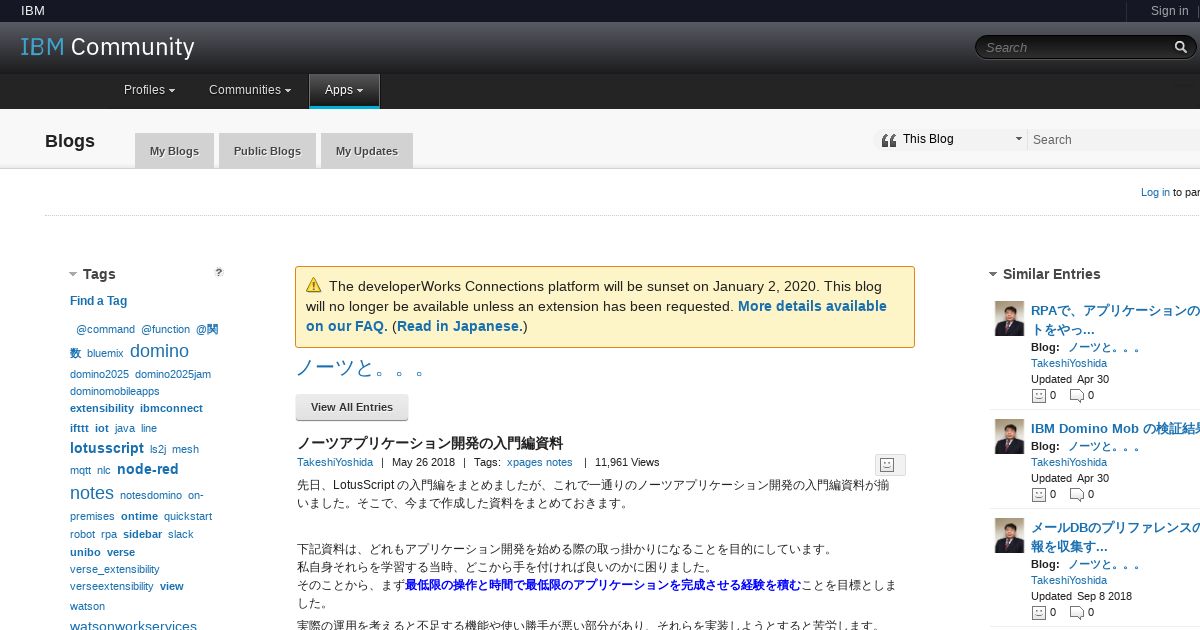
Task: Collapse the Similar Entries section
Action: 993,274
